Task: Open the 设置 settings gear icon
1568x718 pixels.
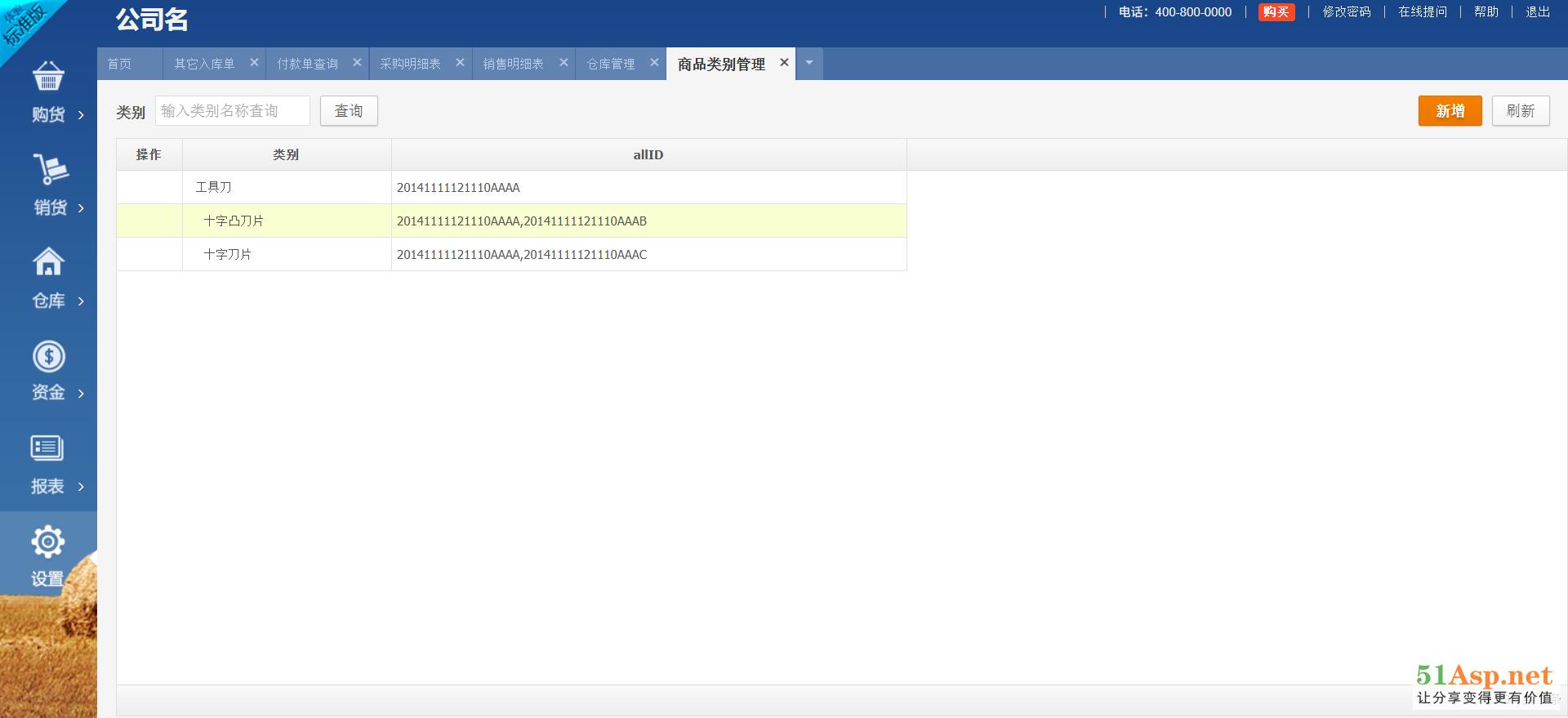Action: tap(47, 542)
